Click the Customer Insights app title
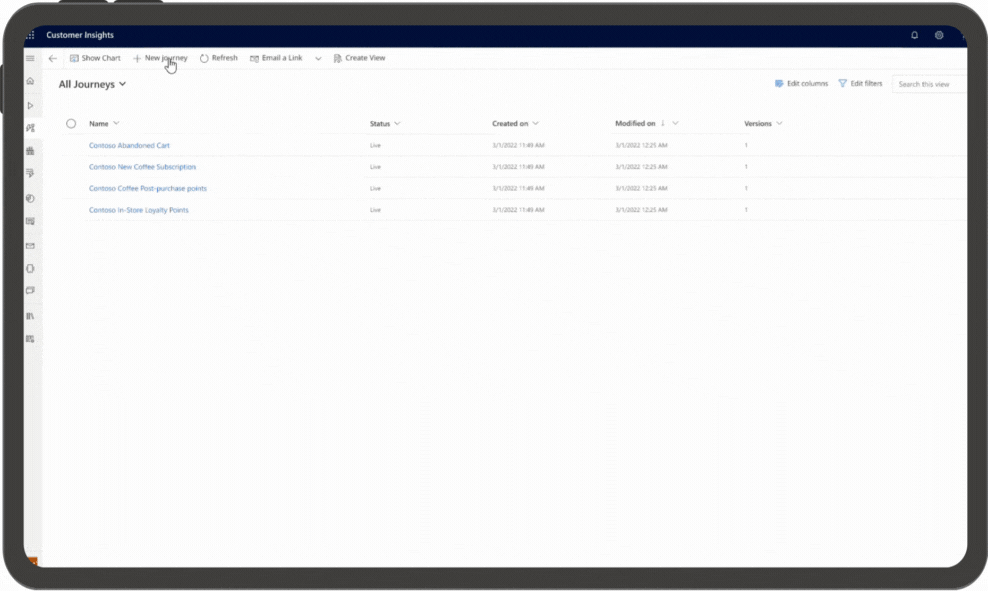The width and height of the screenshot is (988, 591). [x=80, y=35]
